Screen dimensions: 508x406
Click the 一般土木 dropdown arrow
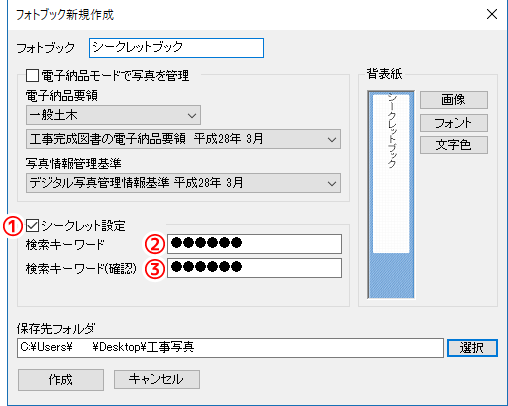click(x=192, y=116)
